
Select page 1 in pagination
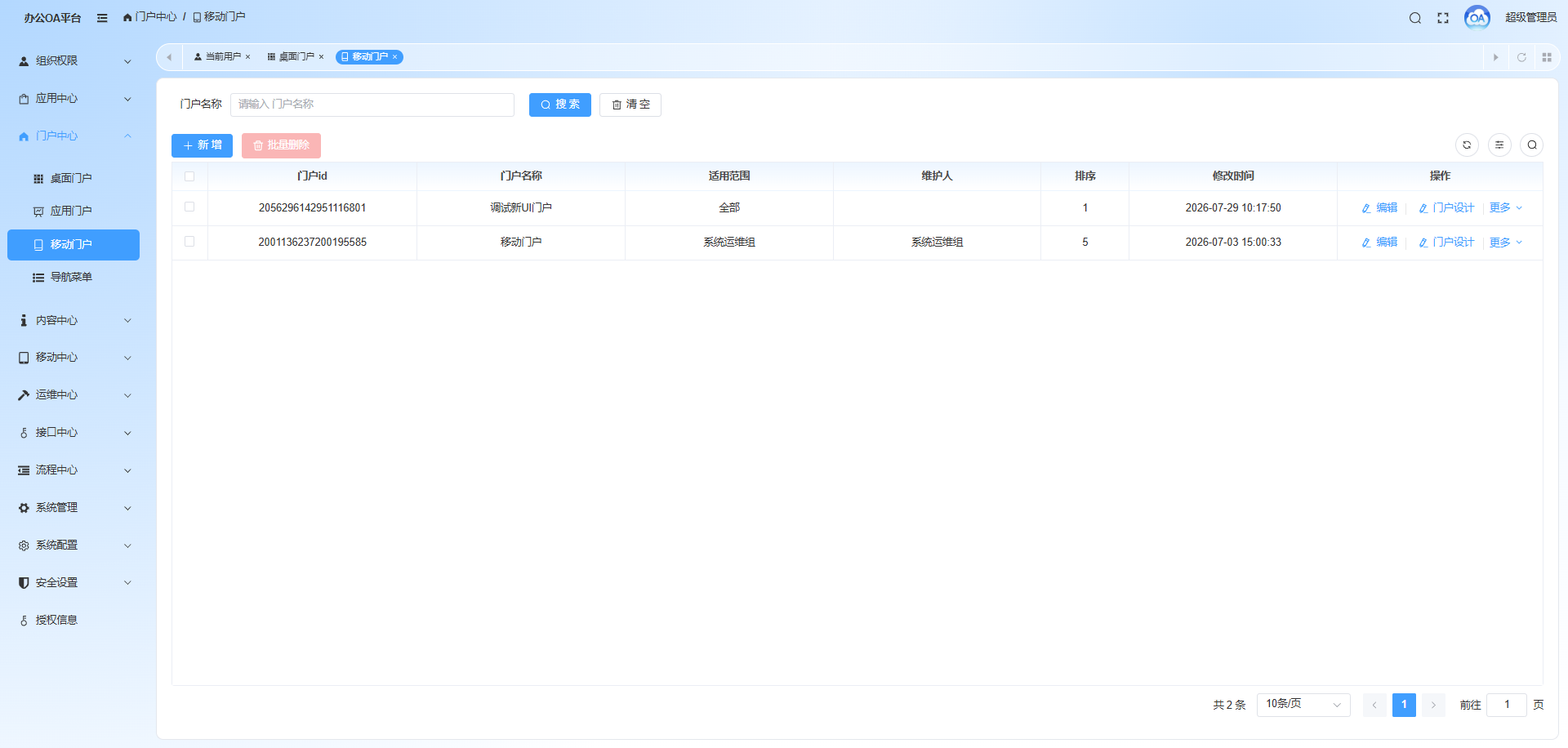point(1404,705)
